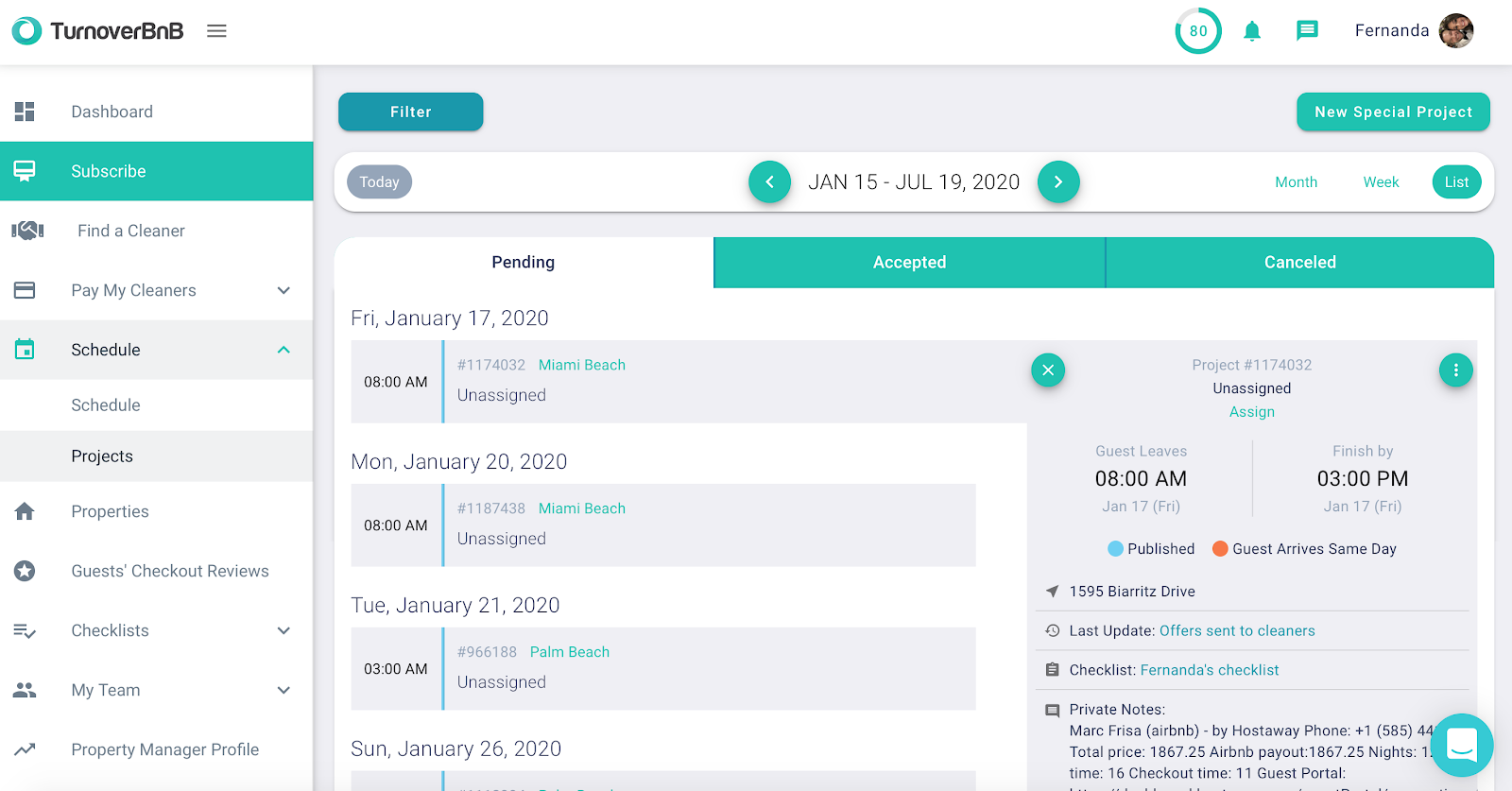The image size is (1512, 791).
Task: Open the score 80 progress circle
Action: [1198, 31]
